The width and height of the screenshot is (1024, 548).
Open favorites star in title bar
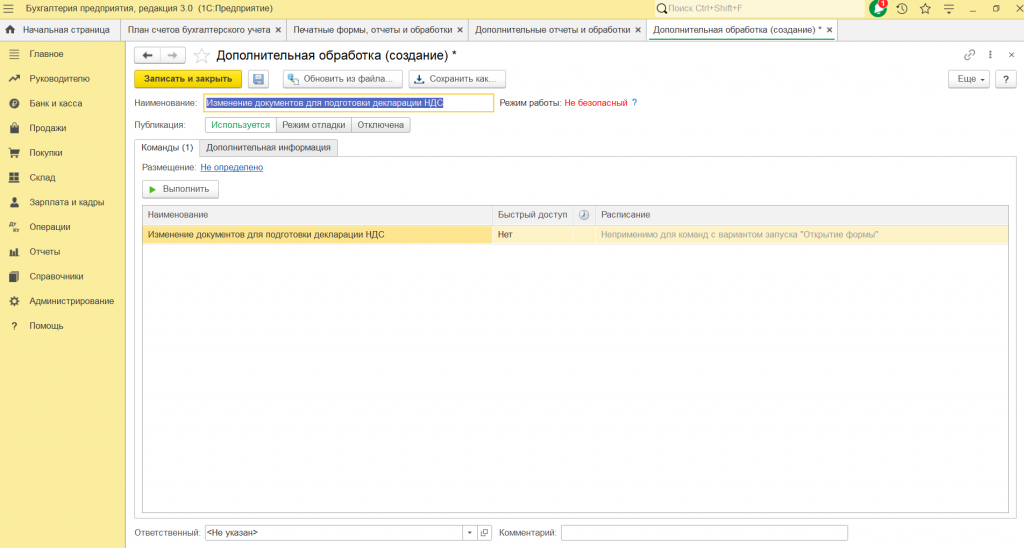click(x=925, y=8)
